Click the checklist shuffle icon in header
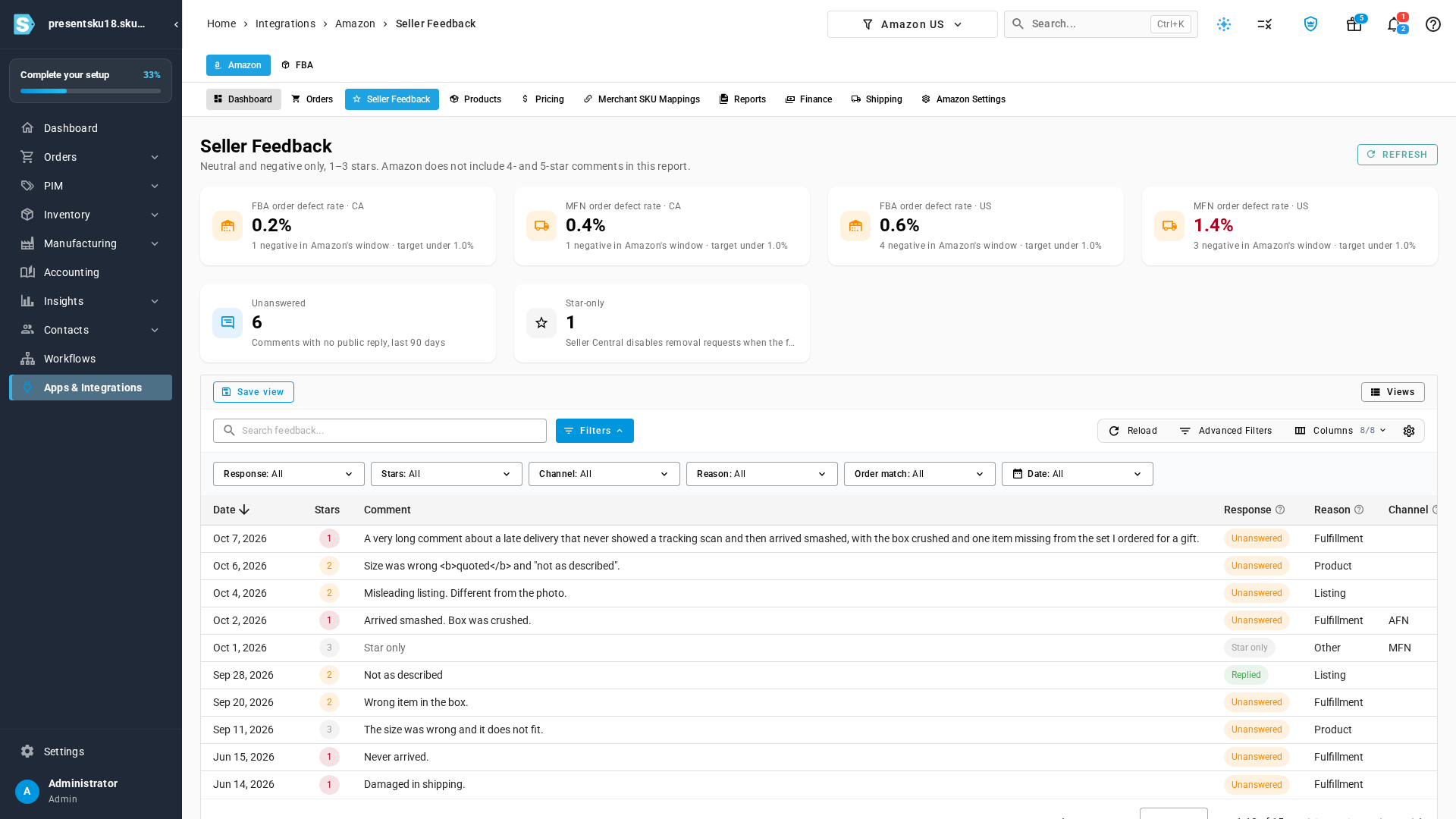This screenshot has width=1456, height=819. pos(1264,24)
